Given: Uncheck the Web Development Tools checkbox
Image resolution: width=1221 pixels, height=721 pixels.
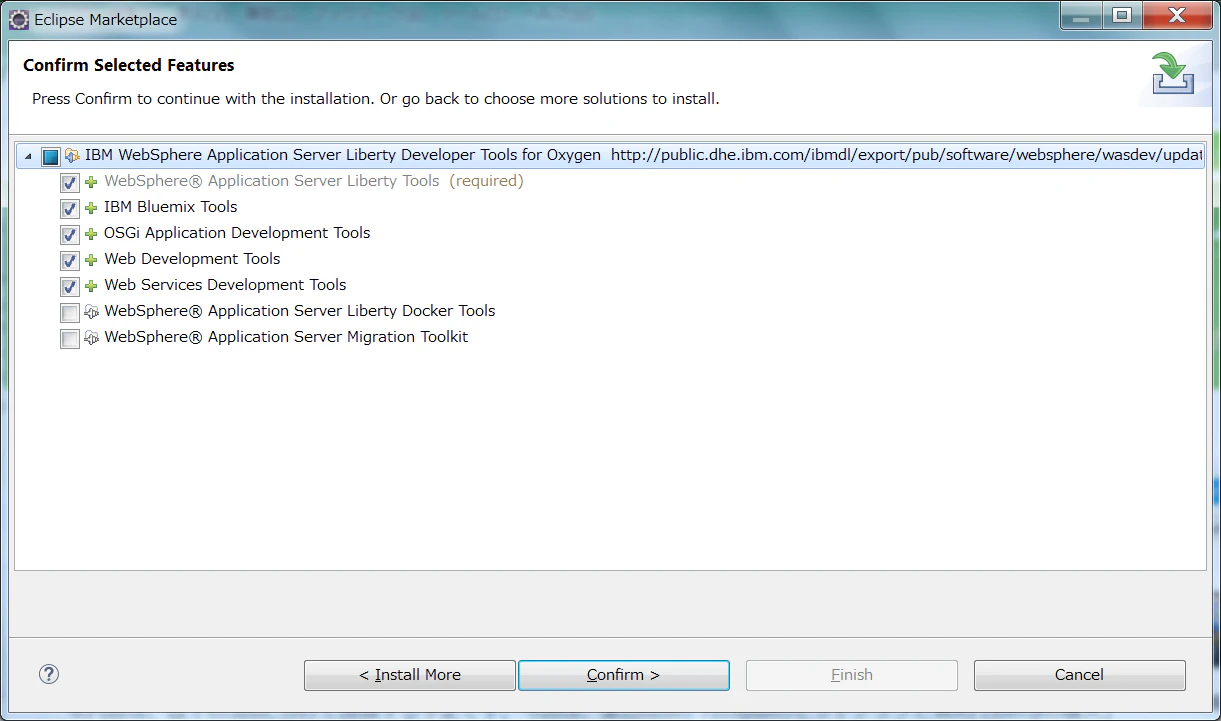Looking at the screenshot, I should [70, 261].
